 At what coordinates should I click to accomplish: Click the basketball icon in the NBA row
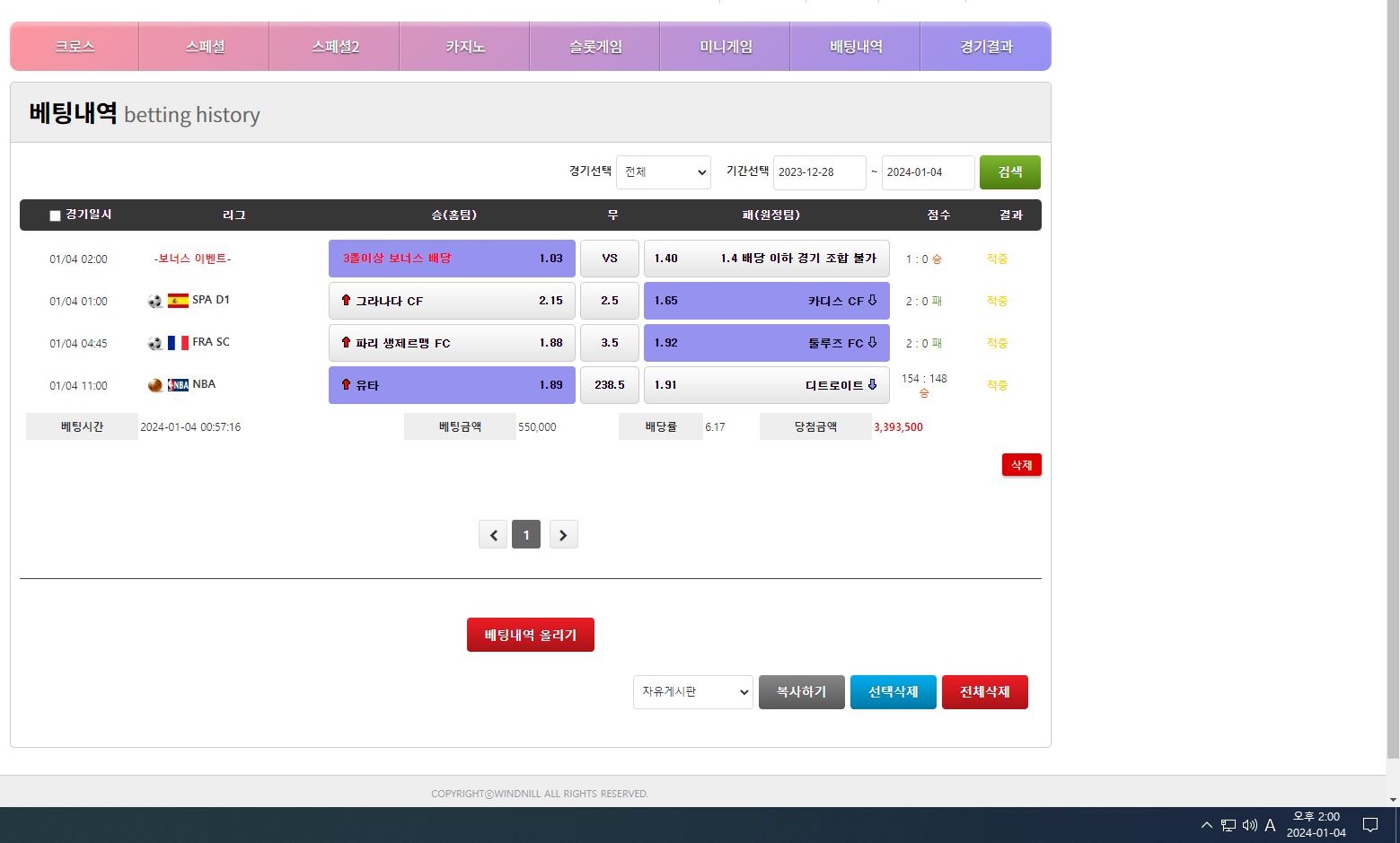tap(154, 384)
